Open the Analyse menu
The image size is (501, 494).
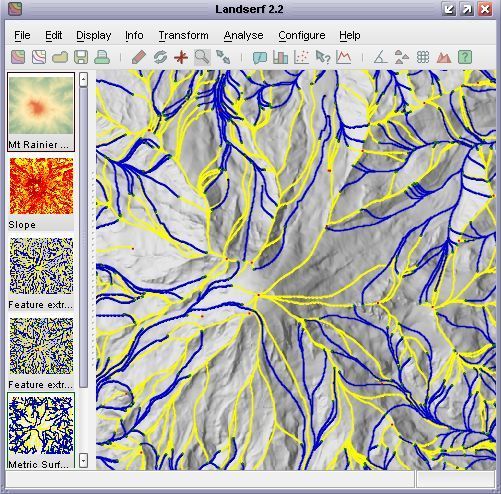coord(244,36)
